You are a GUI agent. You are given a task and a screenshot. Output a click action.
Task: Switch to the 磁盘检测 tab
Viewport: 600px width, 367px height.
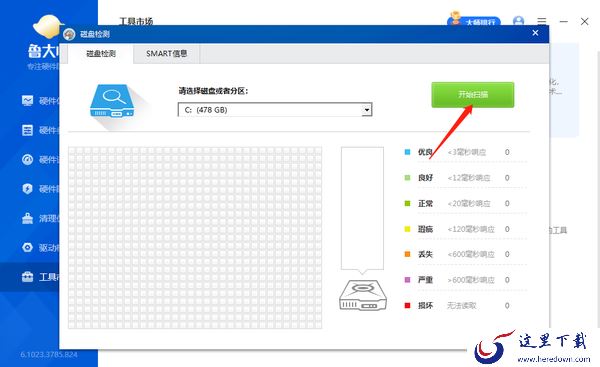click(101, 54)
